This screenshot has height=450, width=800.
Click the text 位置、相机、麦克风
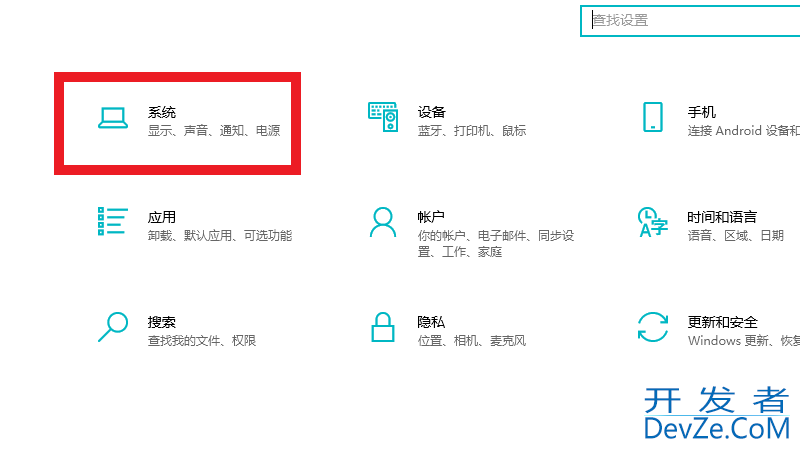click(x=472, y=341)
